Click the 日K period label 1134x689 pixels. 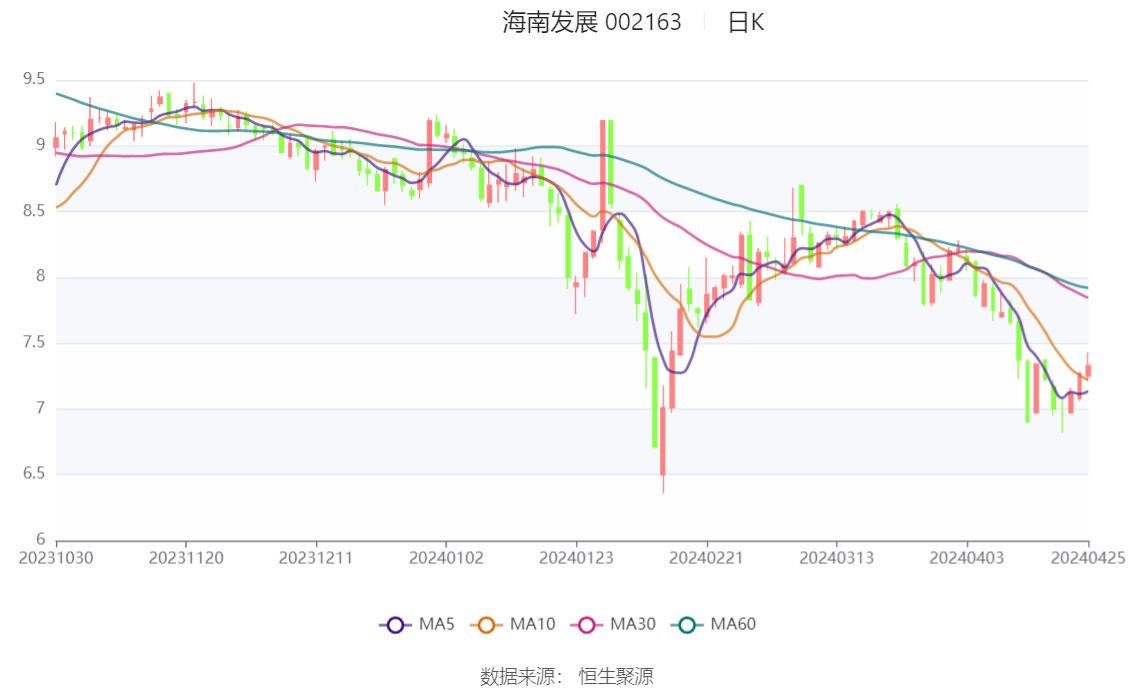pyautogui.click(x=746, y=22)
